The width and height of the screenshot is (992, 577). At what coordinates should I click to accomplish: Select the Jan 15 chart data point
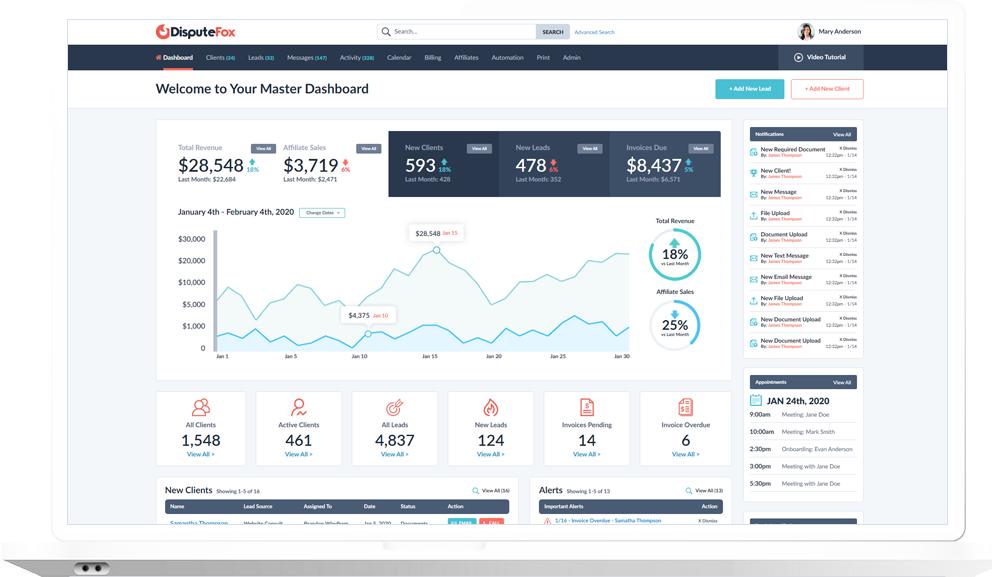[436, 250]
